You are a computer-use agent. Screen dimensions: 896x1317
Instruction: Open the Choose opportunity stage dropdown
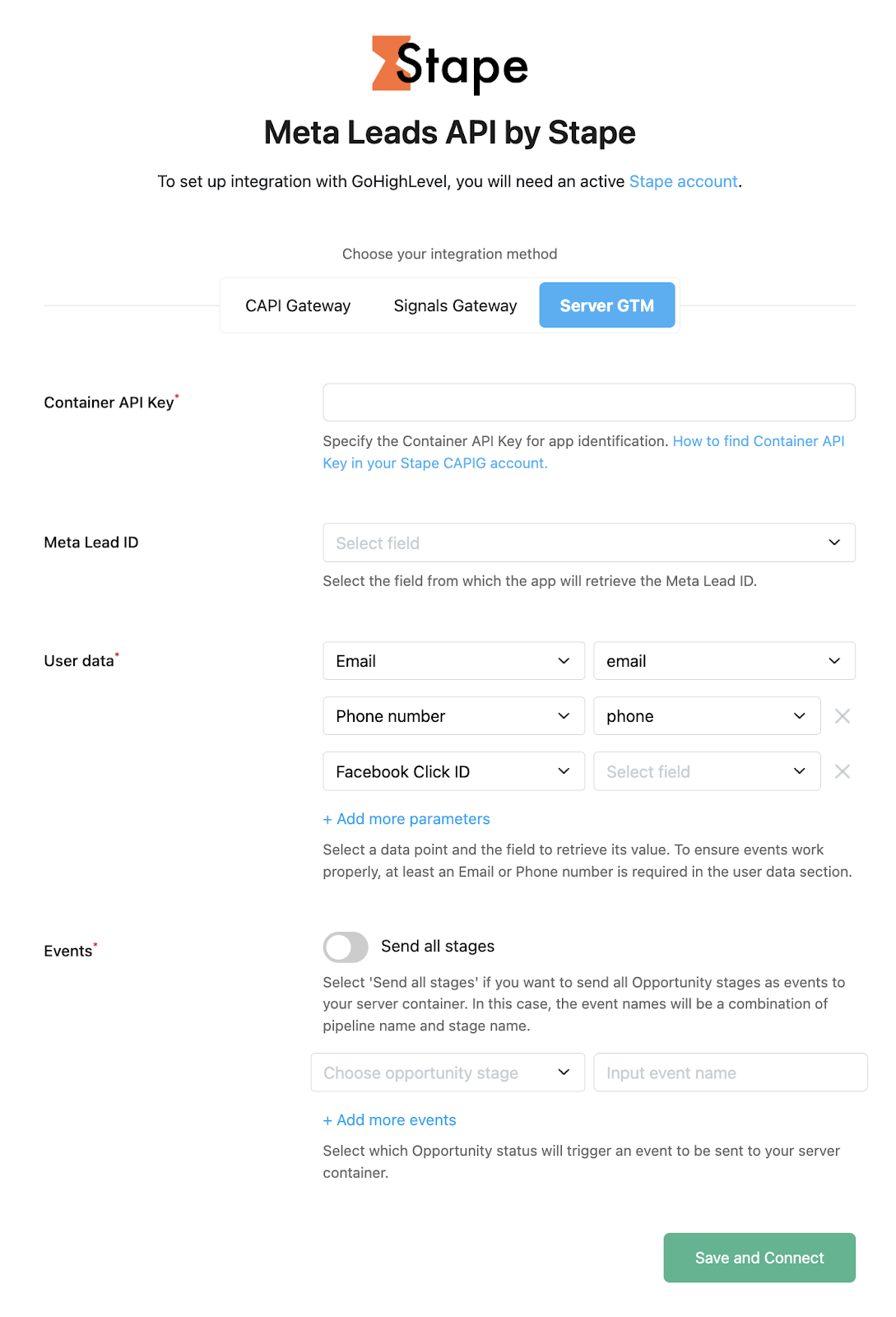click(448, 1073)
